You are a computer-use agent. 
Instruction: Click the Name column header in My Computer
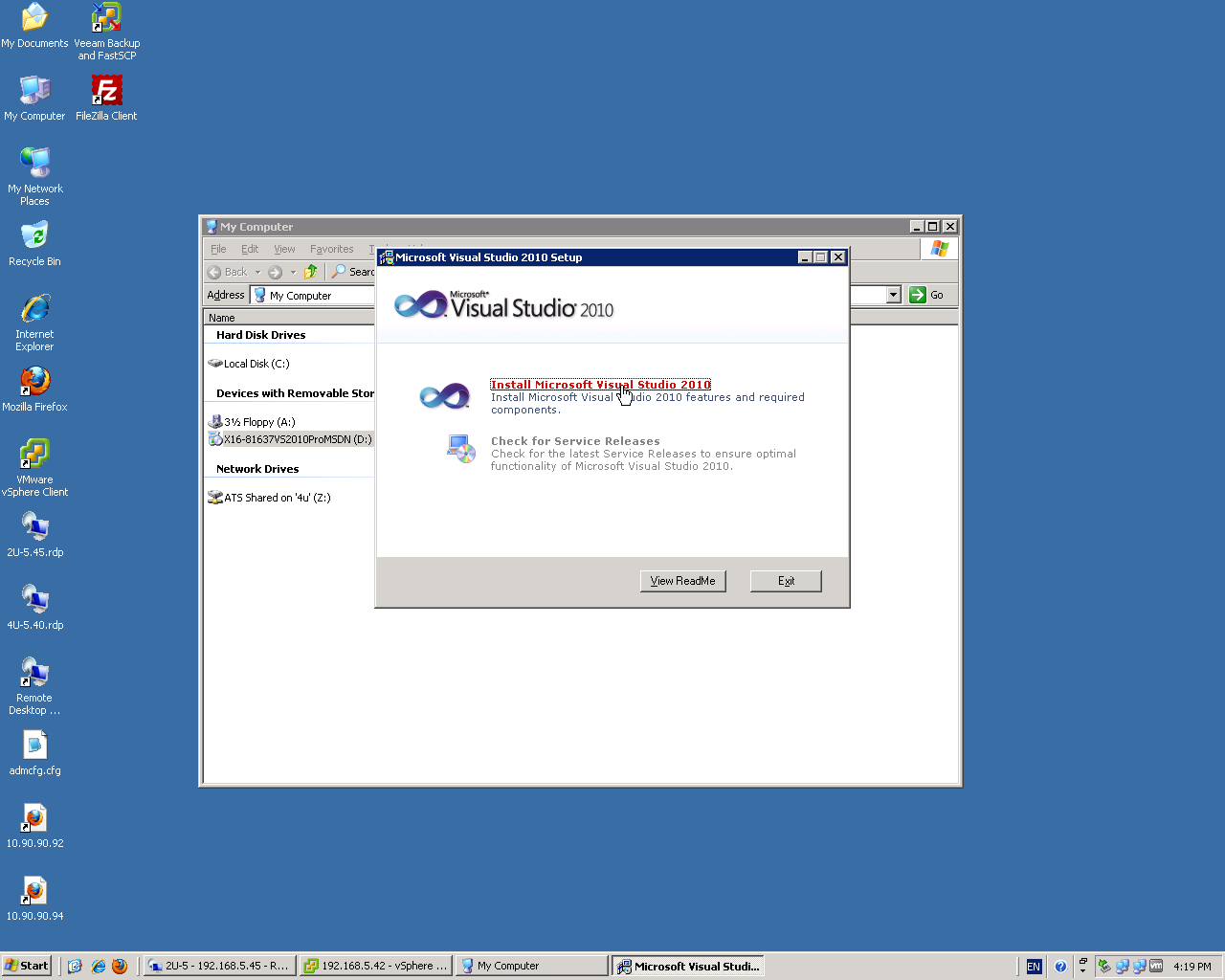coord(289,318)
